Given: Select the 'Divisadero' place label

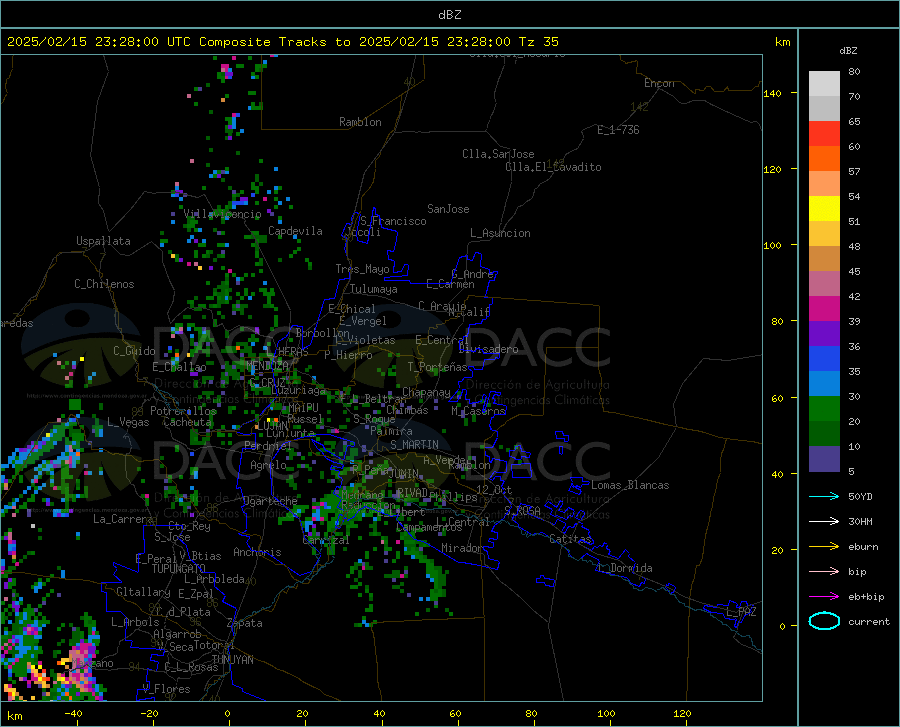Looking at the screenshot, I should (x=488, y=349).
